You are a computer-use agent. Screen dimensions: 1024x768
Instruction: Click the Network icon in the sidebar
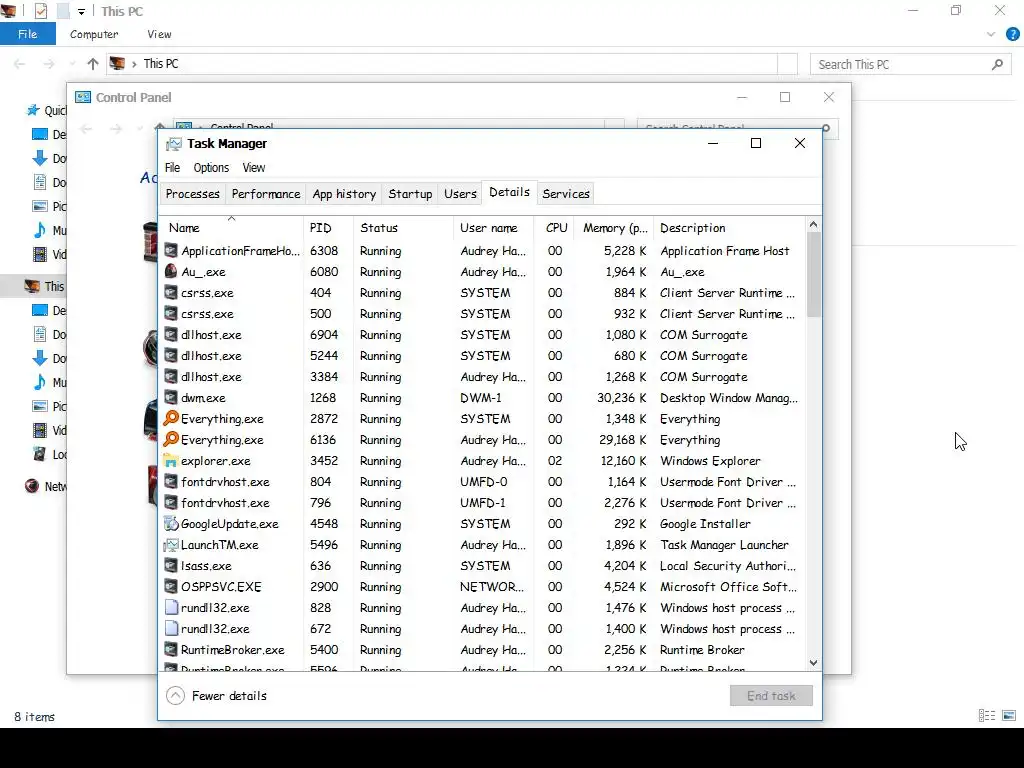click(32, 486)
